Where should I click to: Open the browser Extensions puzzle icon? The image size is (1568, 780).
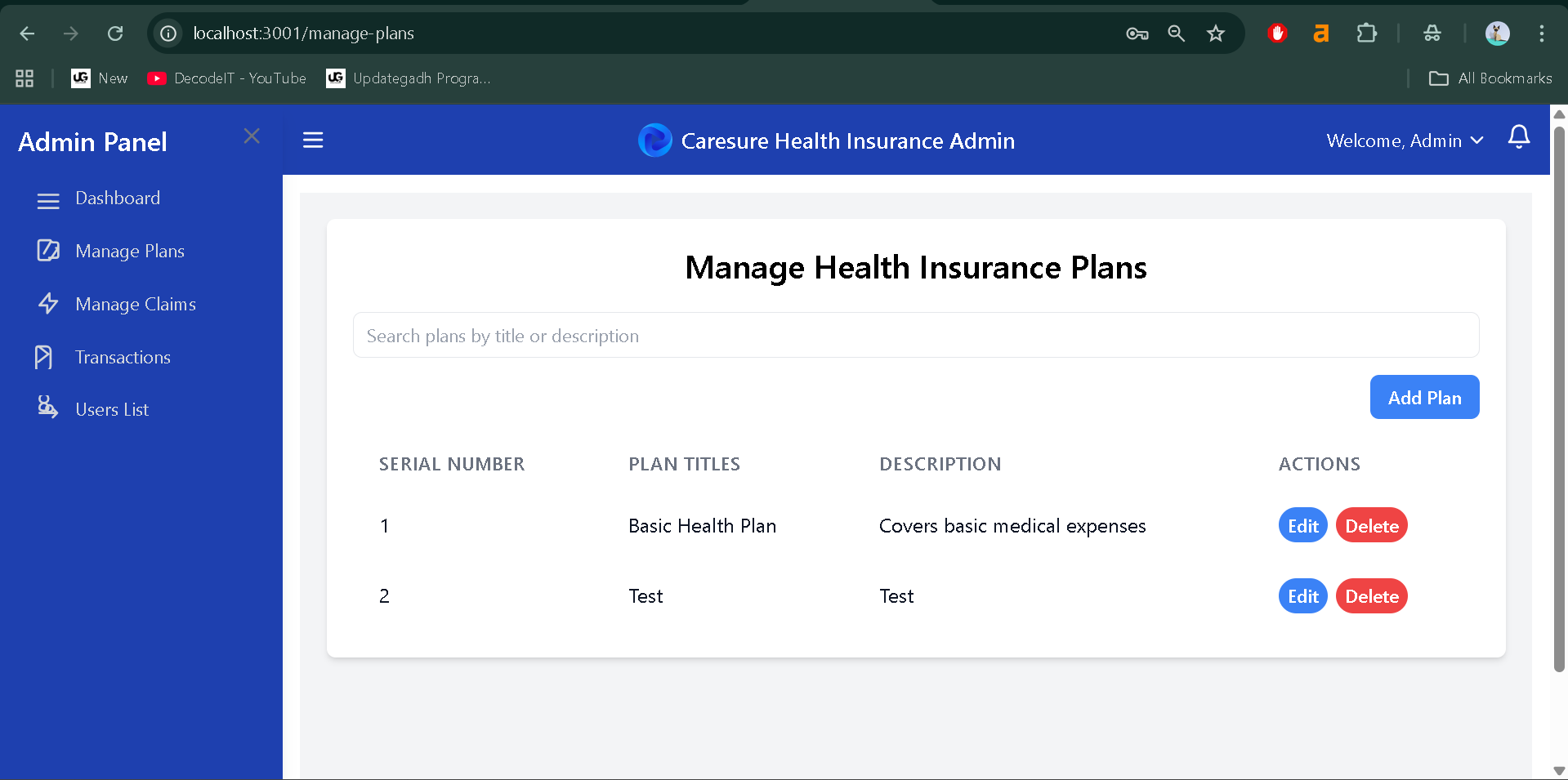tap(1366, 33)
